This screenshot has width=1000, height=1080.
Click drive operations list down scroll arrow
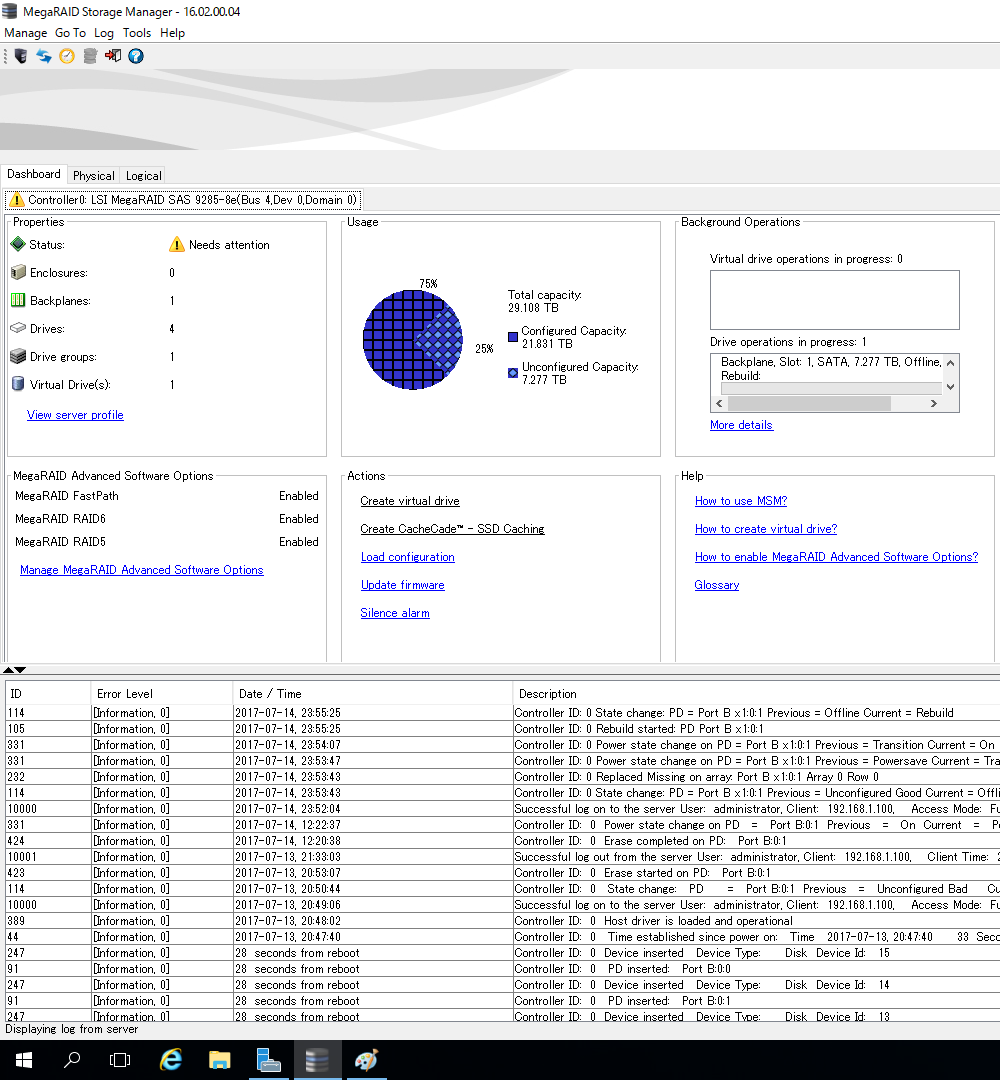950,387
